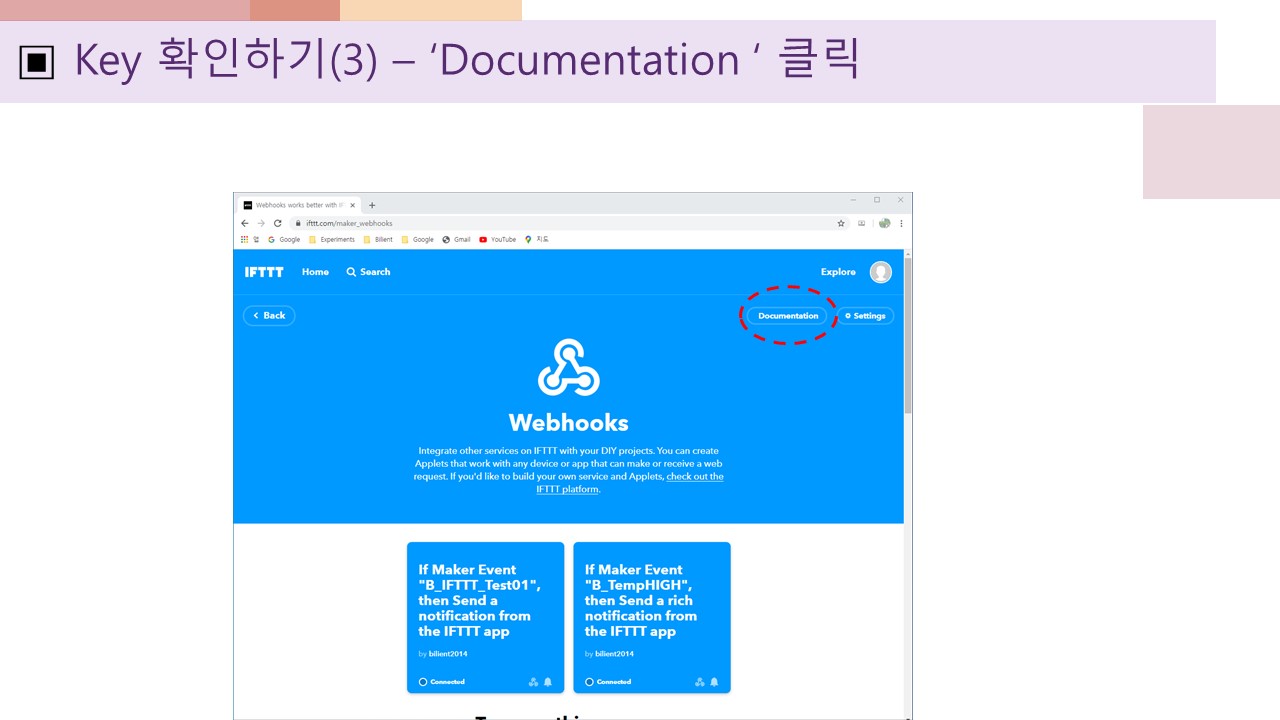The width and height of the screenshot is (1280, 720).
Task: Click the scrollbar up arrow
Action: point(908,254)
